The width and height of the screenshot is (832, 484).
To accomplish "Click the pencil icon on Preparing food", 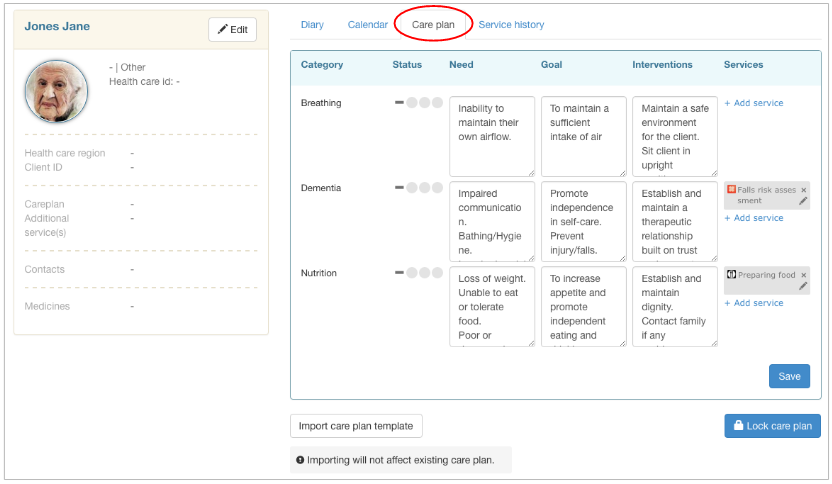I will pos(803,286).
